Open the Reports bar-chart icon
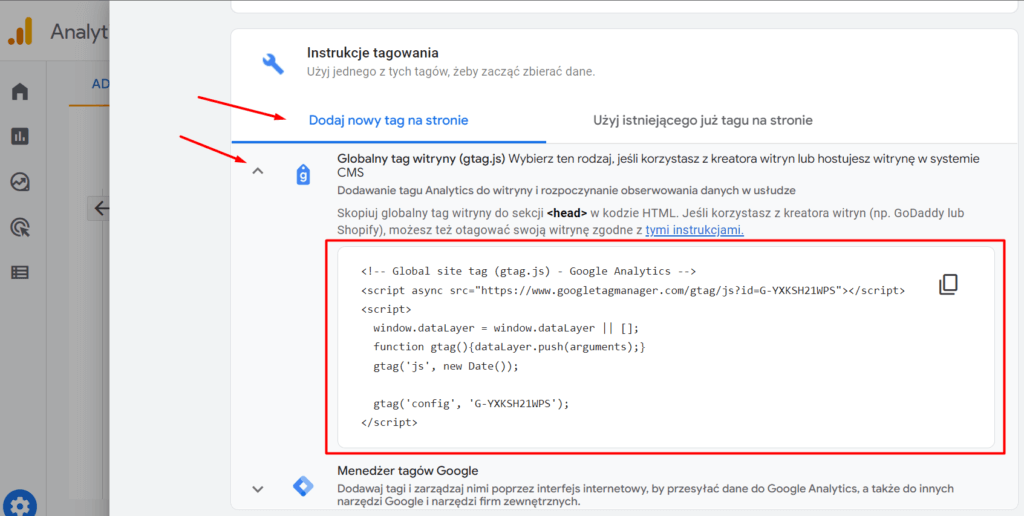Screen dimensions: 1024x516 tap(20, 137)
